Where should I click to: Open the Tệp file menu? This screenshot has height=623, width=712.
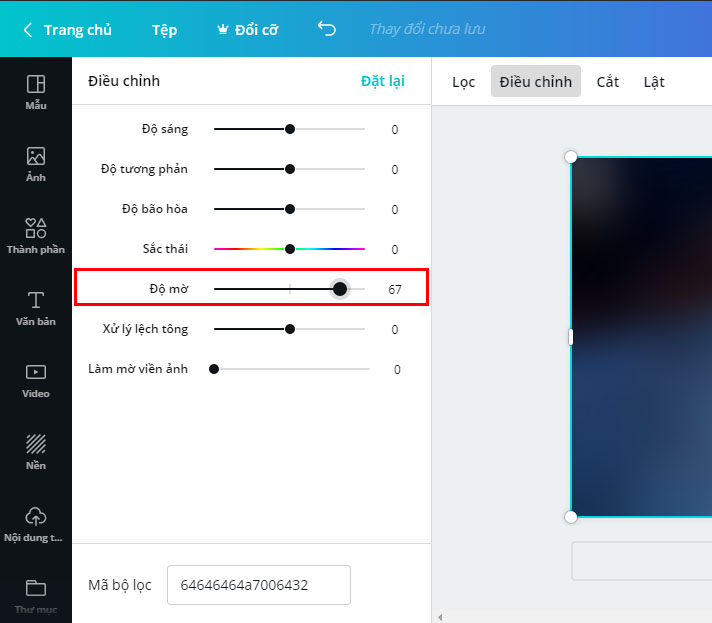pos(164,30)
